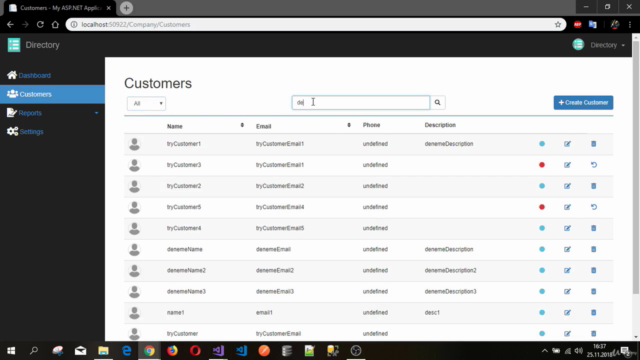This screenshot has width=640, height=360.
Task: Open a new browser tab
Action: [126, 8]
